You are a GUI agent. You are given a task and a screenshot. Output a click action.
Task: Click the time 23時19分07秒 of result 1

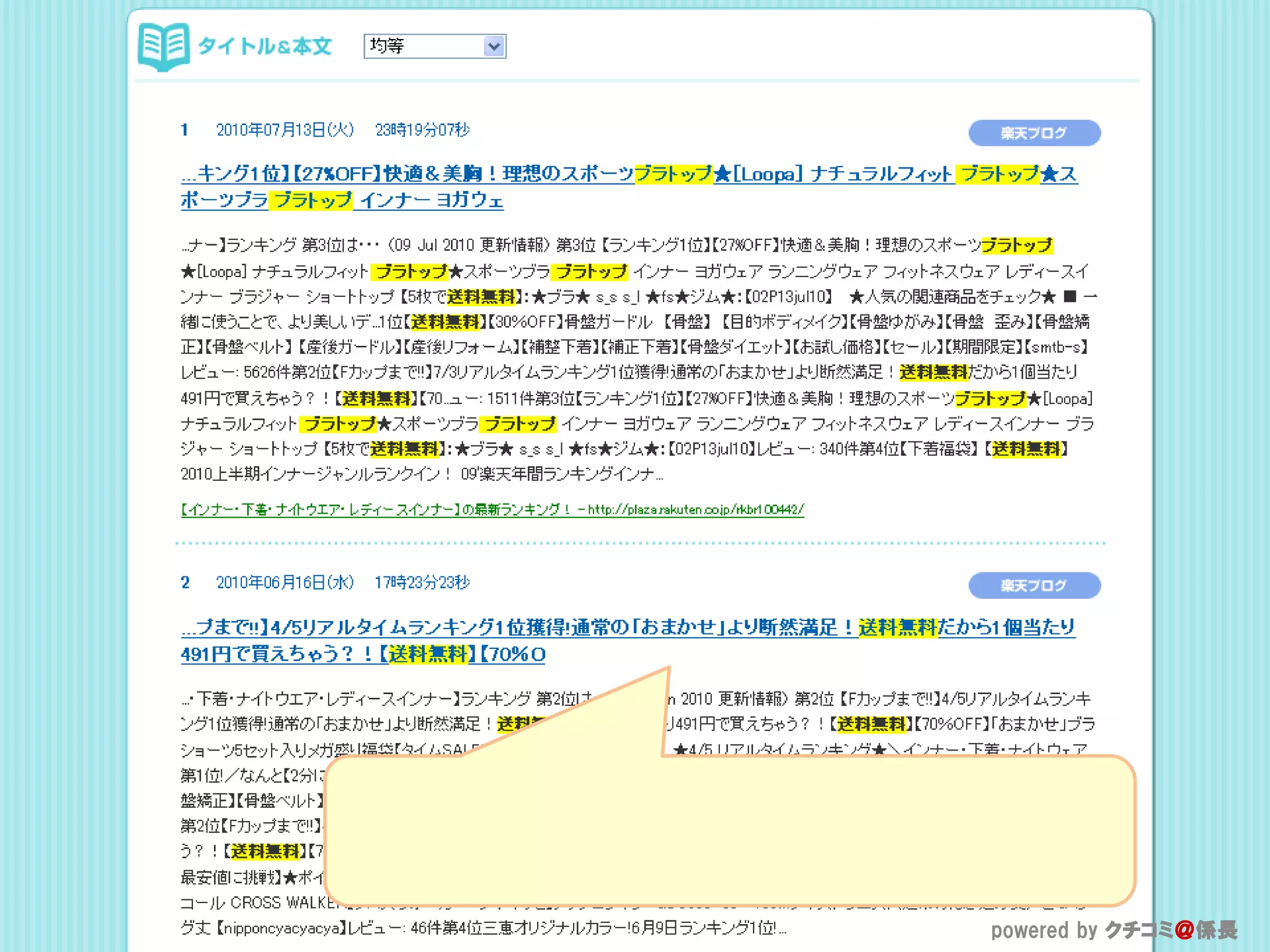pyautogui.click(x=422, y=130)
